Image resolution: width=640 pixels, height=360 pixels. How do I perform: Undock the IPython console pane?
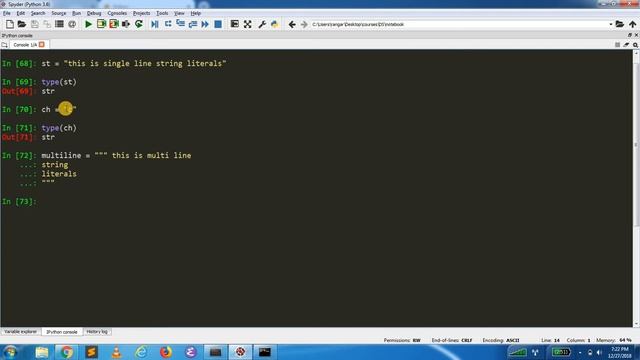629,36
